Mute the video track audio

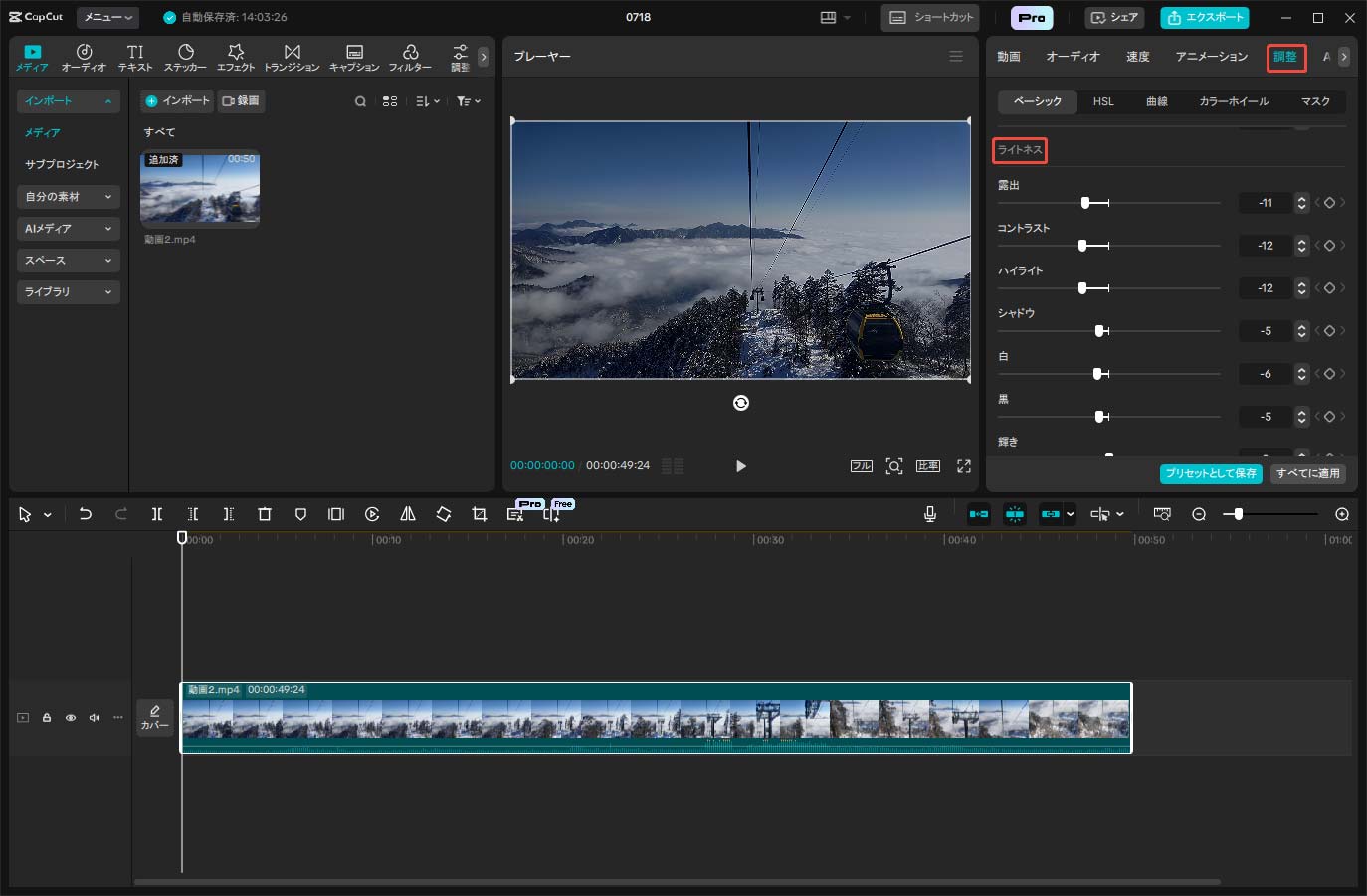coord(95,717)
